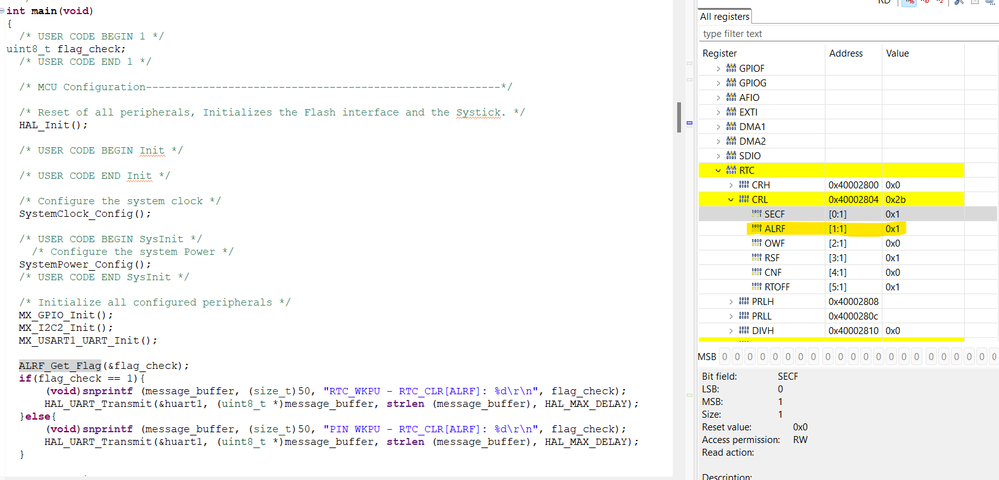The image size is (999, 480).
Task: Select ALRF bit range [1:1] cell
Action: [854, 228]
